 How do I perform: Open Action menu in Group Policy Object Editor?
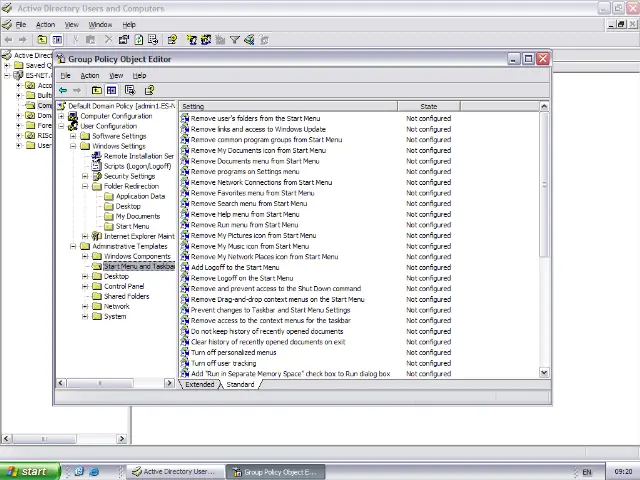click(x=90, y=76)
